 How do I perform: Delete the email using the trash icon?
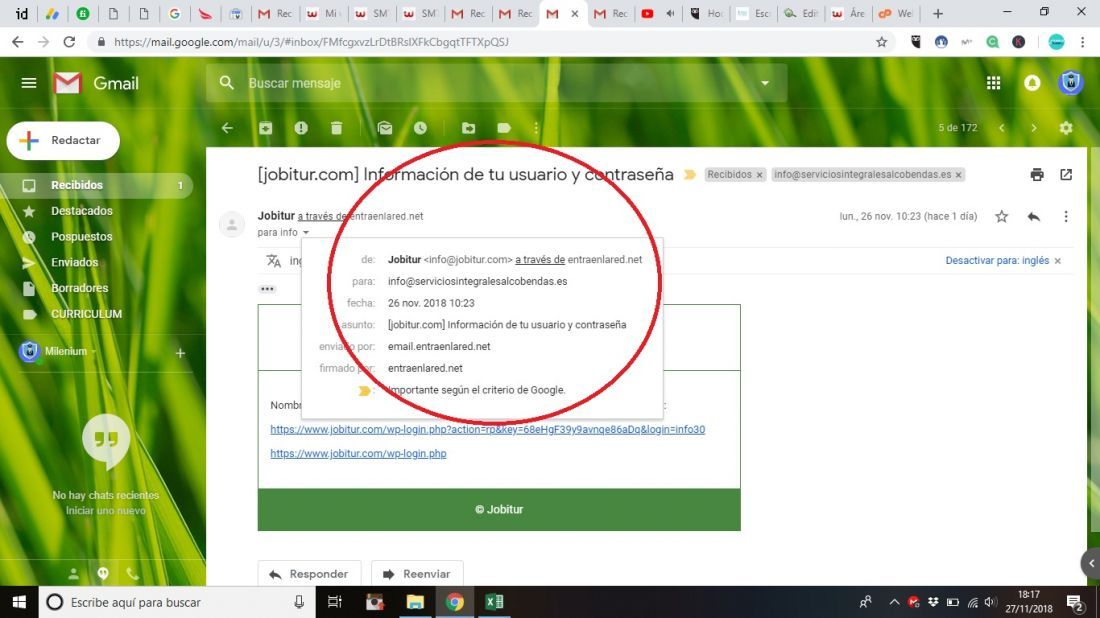coord(337,128)
